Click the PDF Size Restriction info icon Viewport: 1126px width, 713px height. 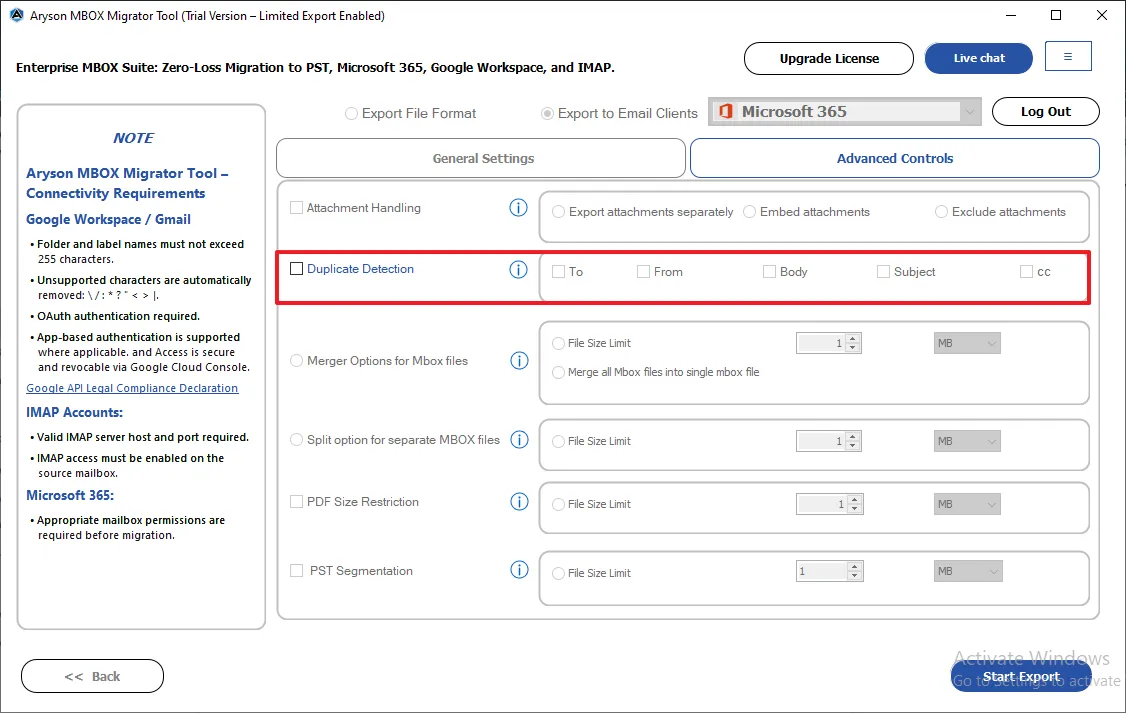click(x=519, y=501)
